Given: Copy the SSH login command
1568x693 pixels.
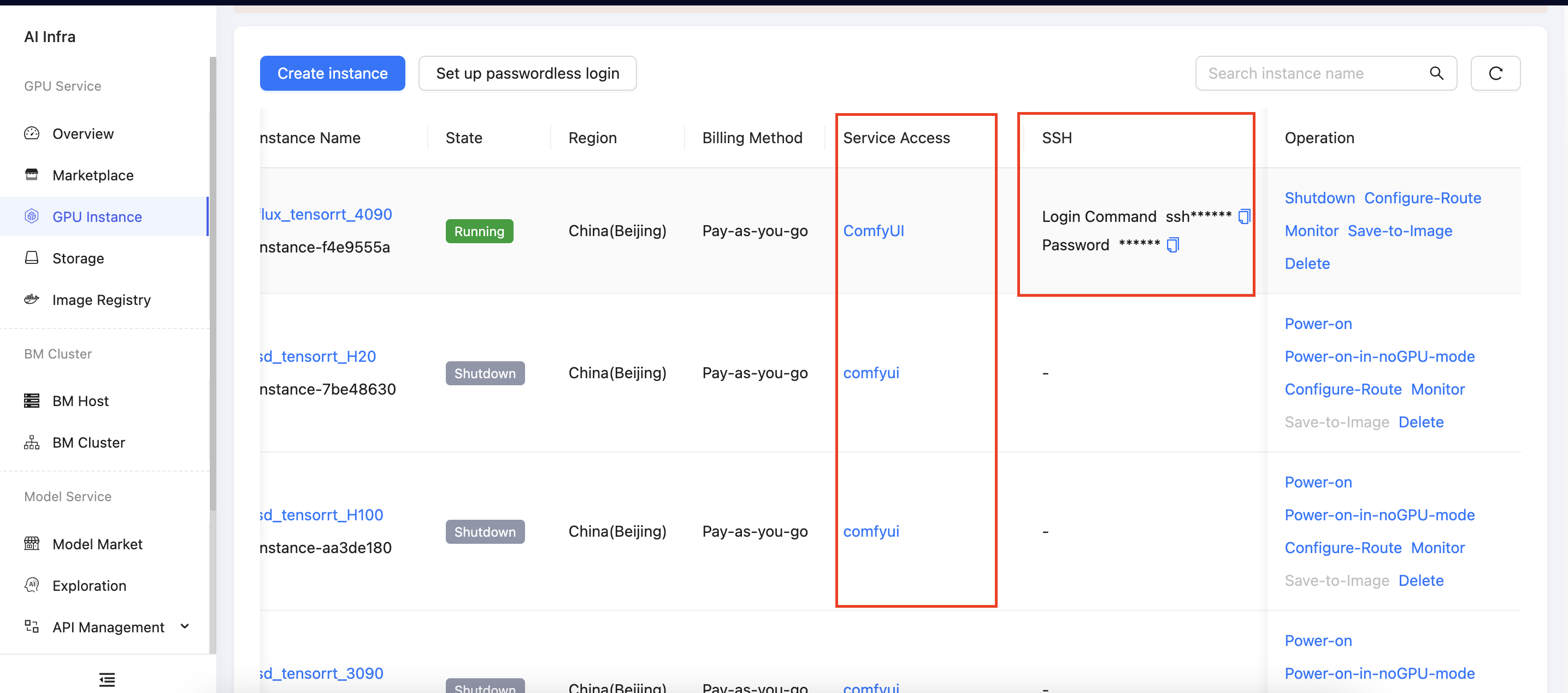Looking at the screenshot, I should [1244, 216].
